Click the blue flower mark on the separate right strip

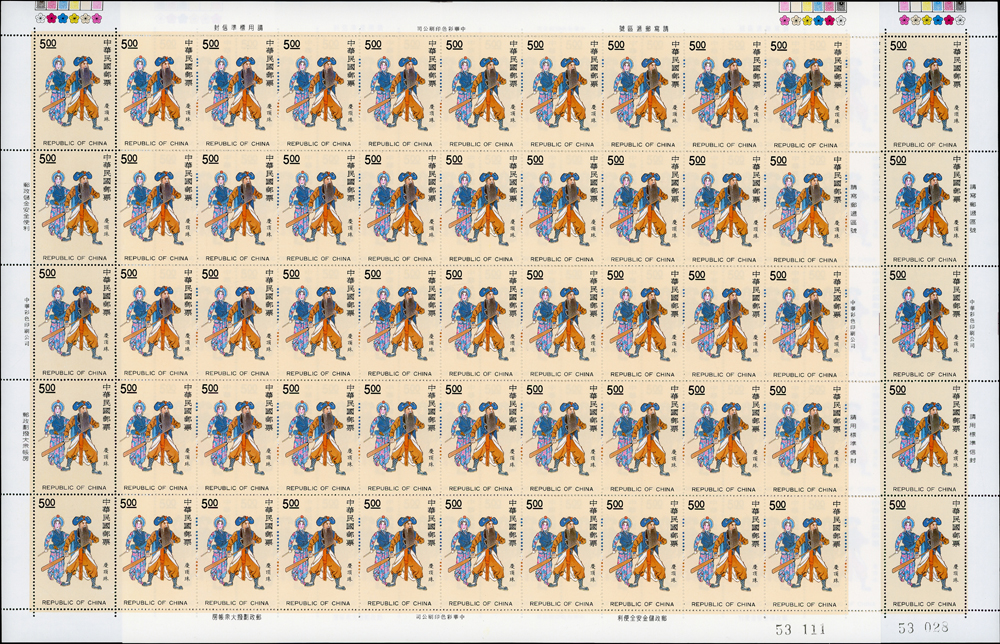coord(938,20)
